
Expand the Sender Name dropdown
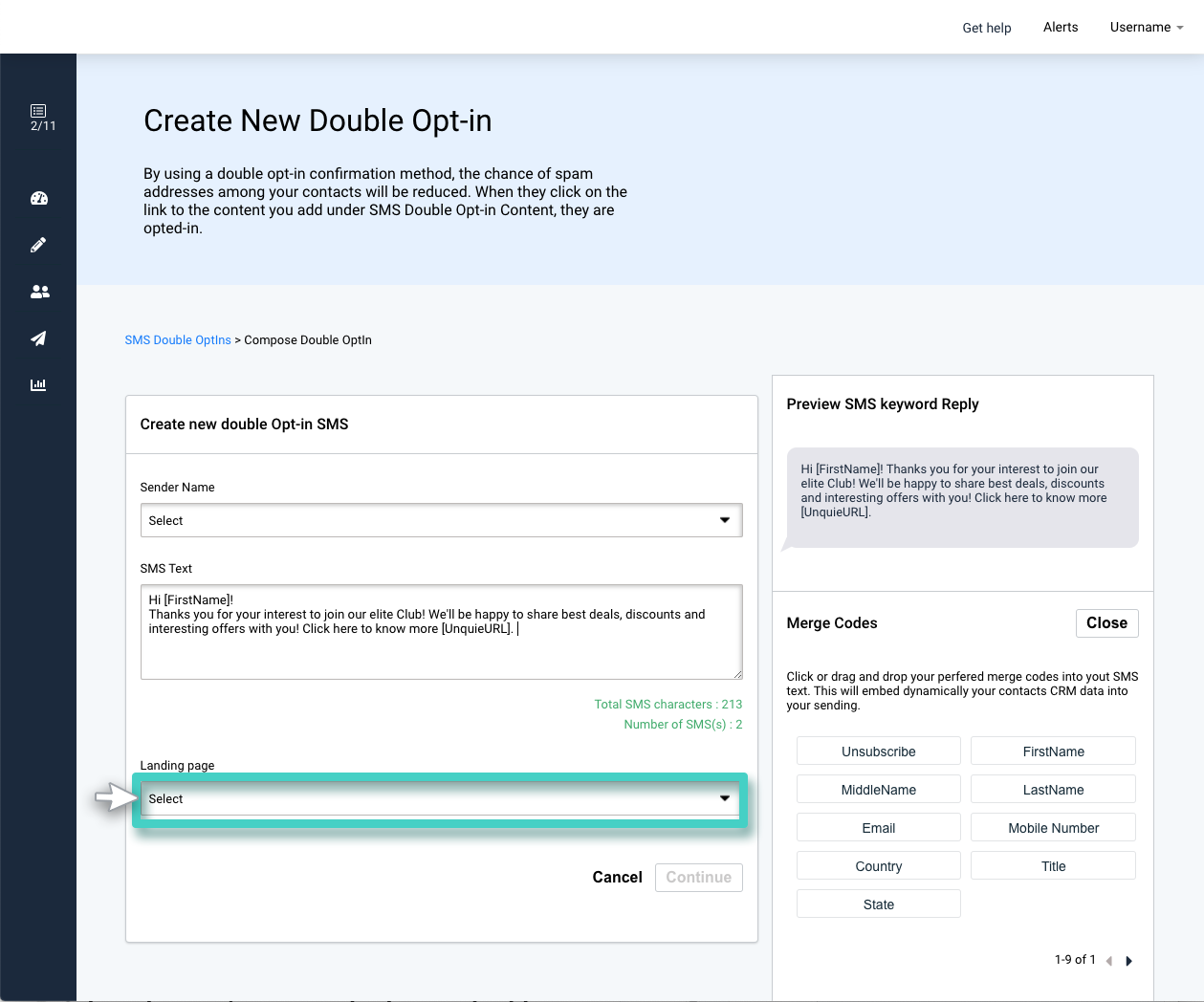442,520
